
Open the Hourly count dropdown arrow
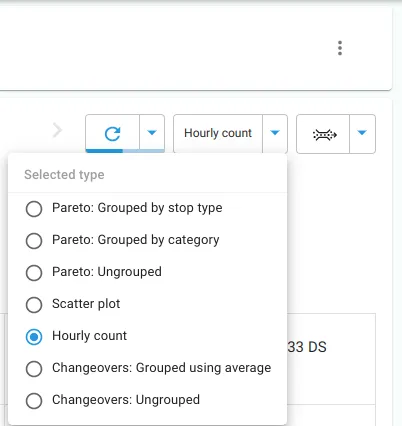tap(275, 133)
